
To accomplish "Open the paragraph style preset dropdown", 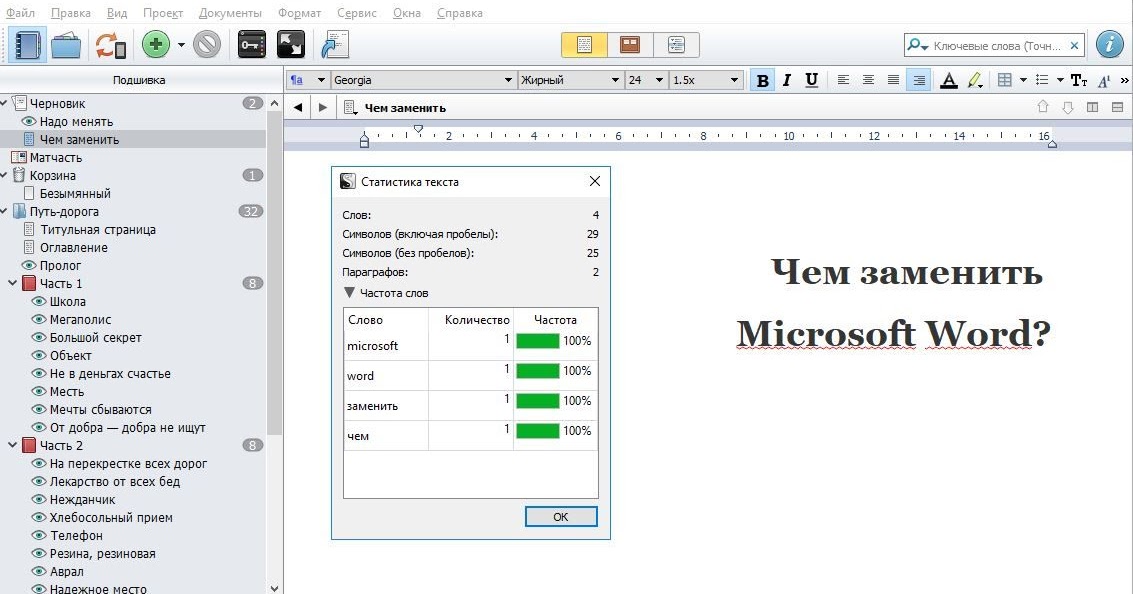I will click(x=307, y=80).
